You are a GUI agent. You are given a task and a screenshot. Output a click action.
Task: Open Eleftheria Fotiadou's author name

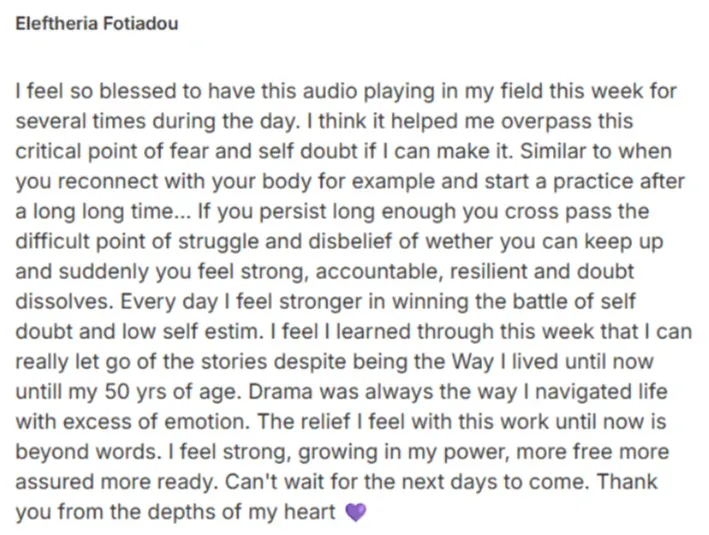point(97,24)
